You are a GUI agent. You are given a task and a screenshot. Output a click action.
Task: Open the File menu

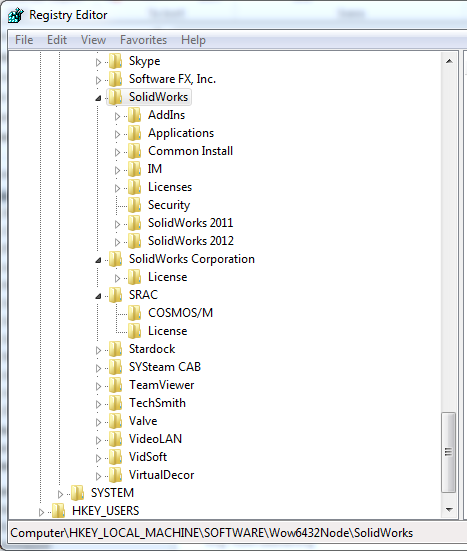(x=24, y=40)
